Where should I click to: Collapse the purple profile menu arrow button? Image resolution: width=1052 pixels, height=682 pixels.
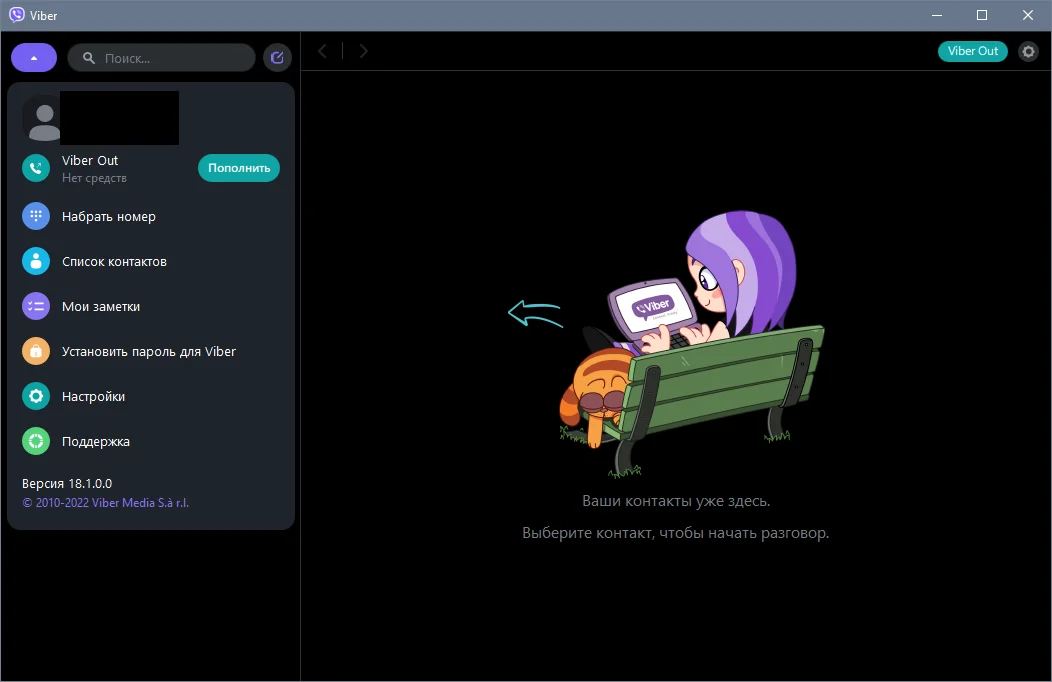[34, 58]
